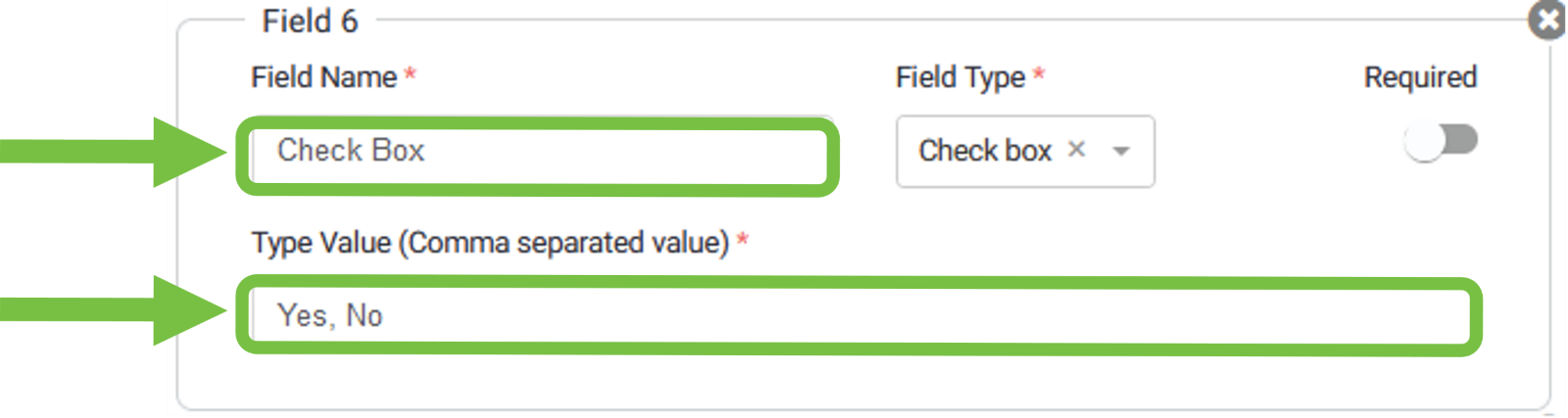Remove Field 6 with the close icon

click(x=1548, y=20)
